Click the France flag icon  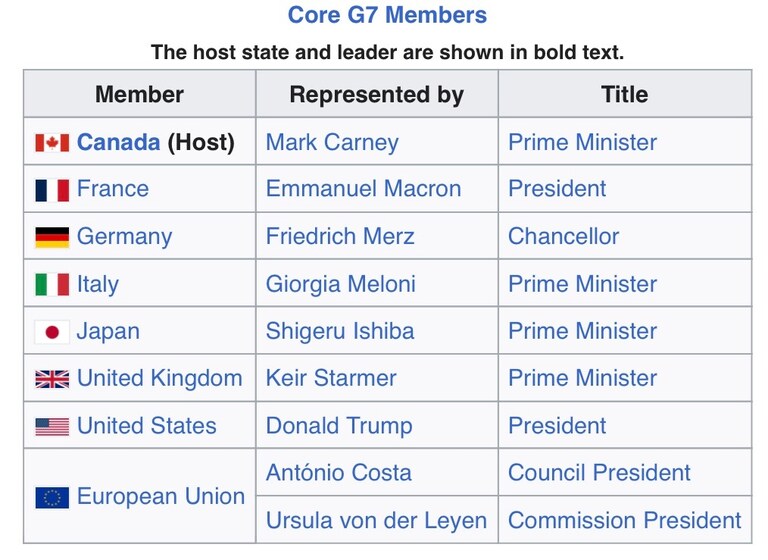[x=52, y=190]
